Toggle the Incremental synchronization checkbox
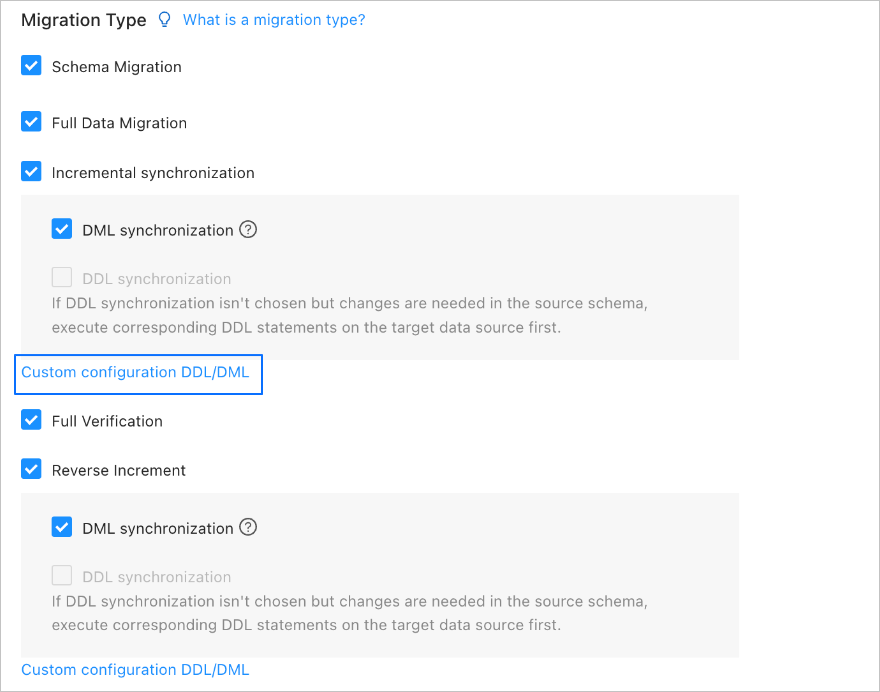Screen dimensions: 880x692 pos(31,172)
